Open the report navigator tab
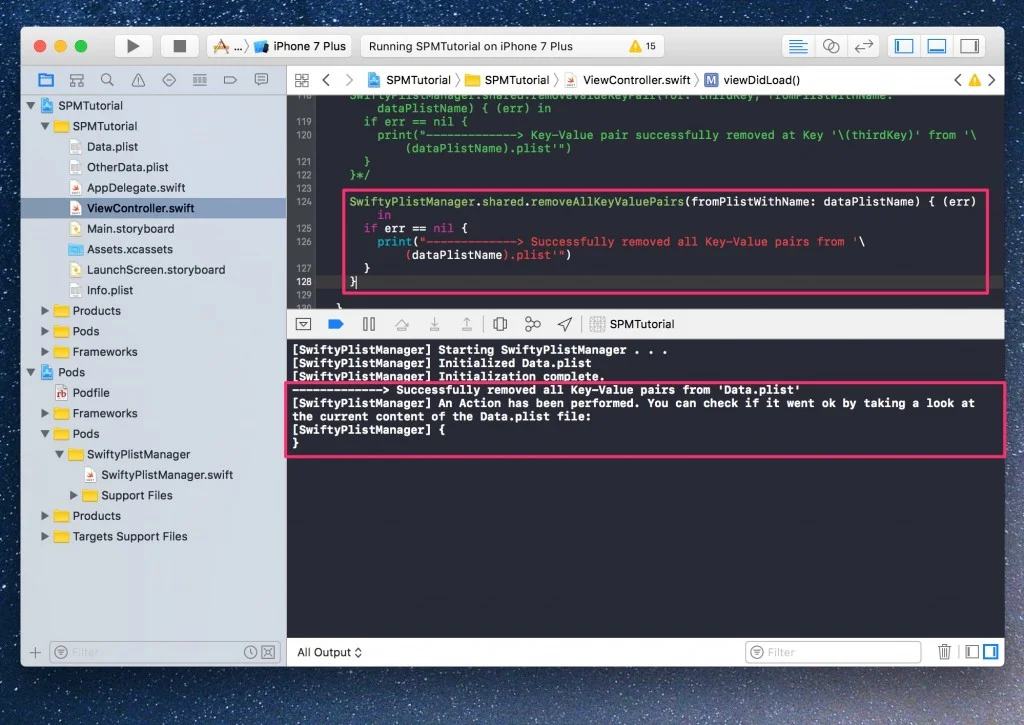Screen dimensions: 1024x725 tap(261, 80)
